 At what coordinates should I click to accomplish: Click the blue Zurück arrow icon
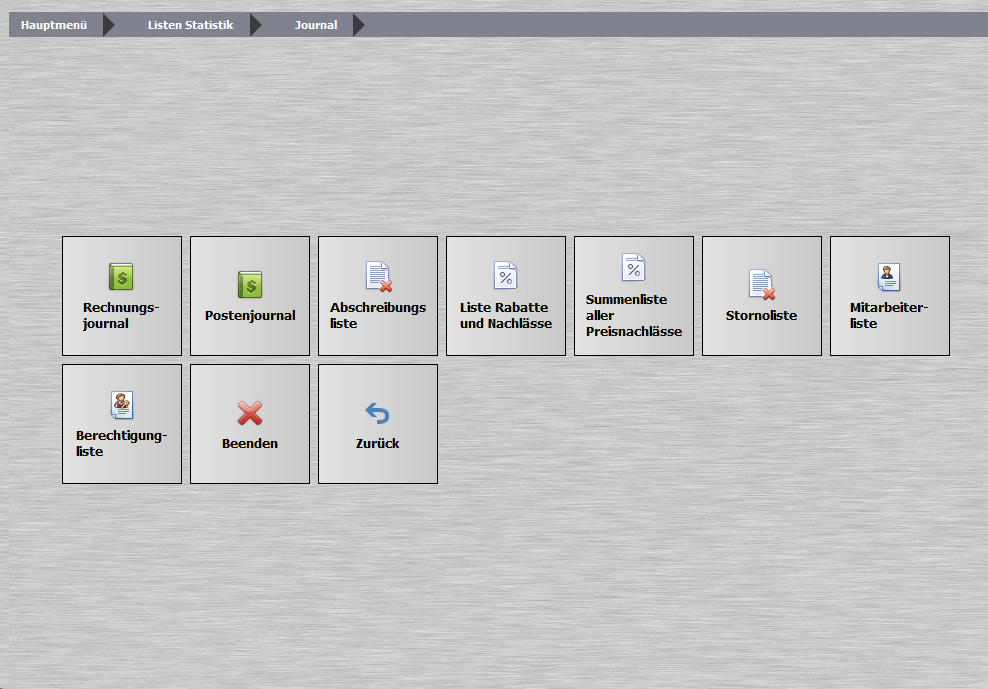point(377,413)
